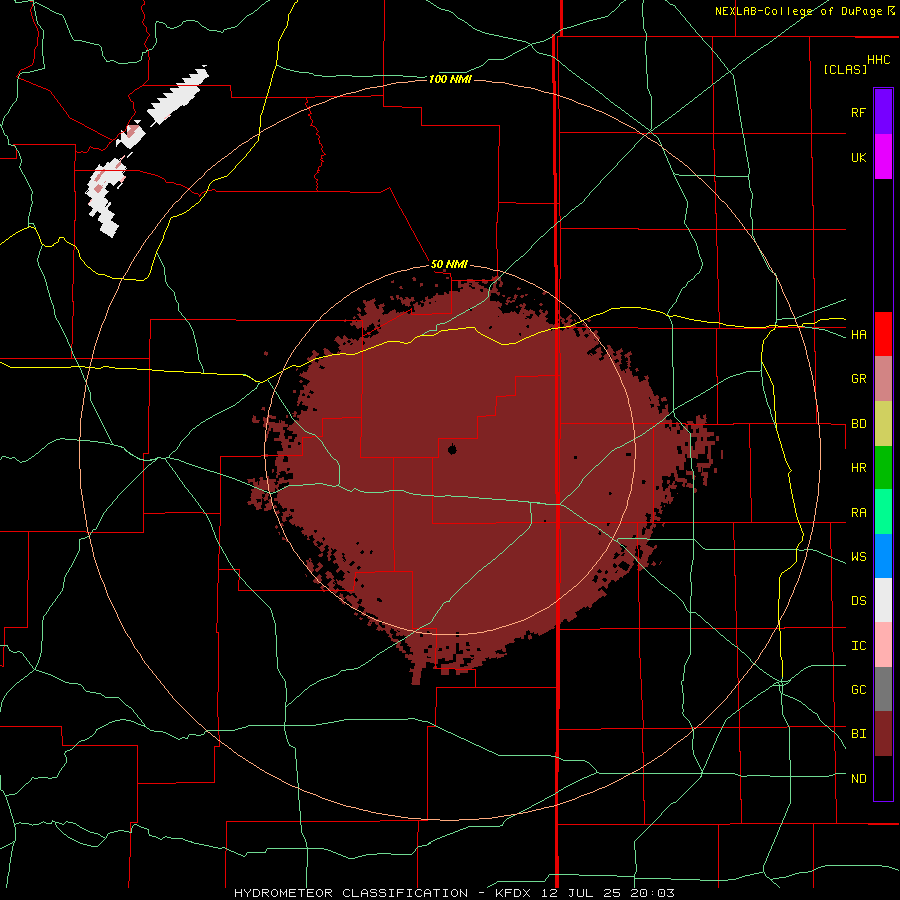The height and width of the screenshot is (900, 900).
Task: Click the IC legend label
Action: [858, 646]
